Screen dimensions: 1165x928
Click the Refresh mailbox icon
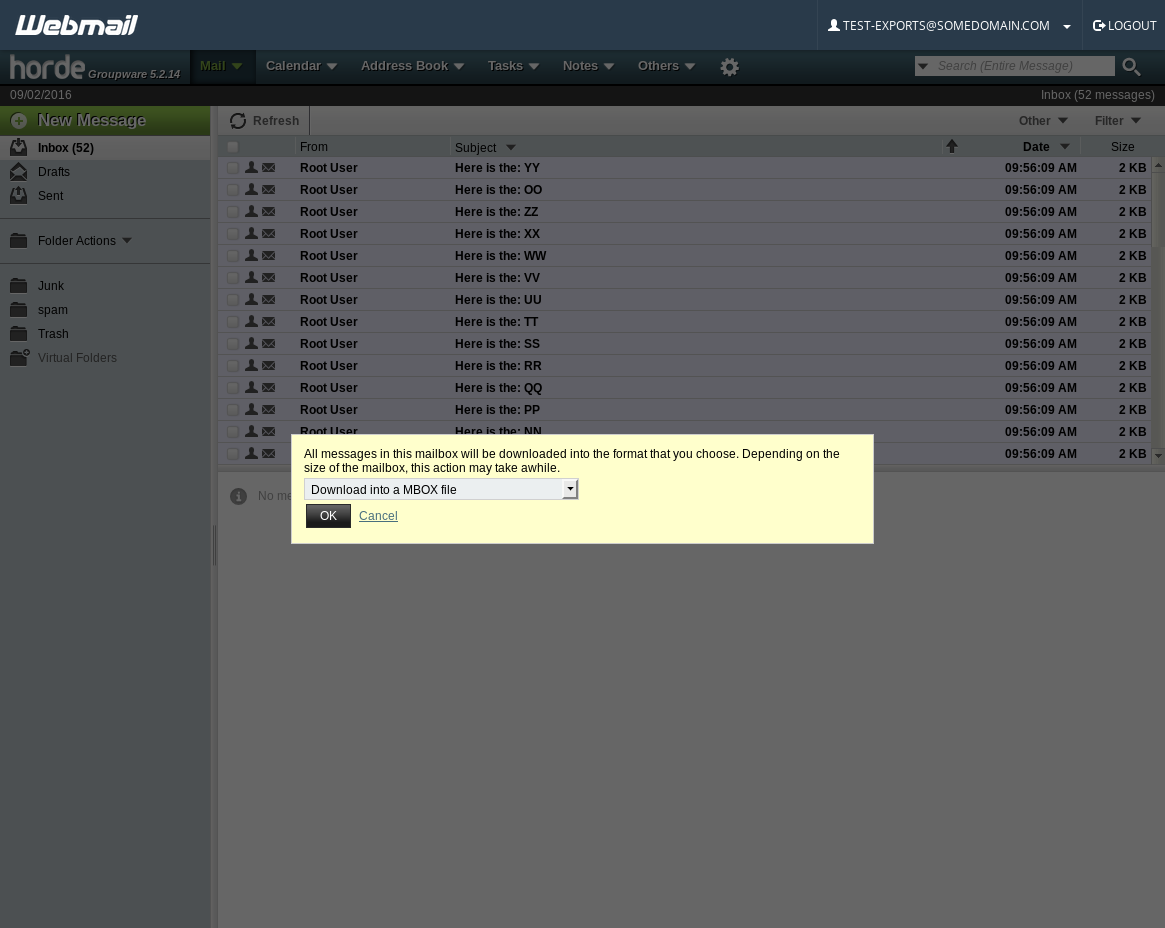(238, 120)
